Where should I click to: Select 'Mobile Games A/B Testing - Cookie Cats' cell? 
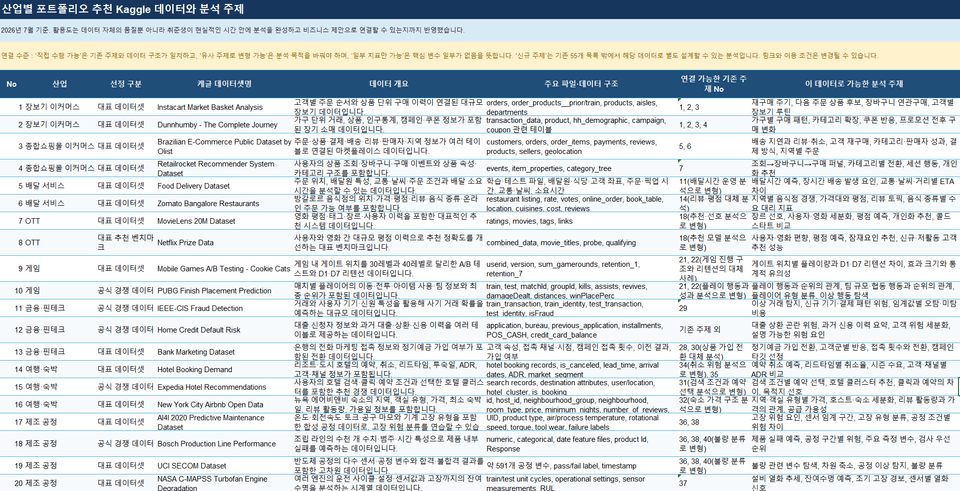223,269
